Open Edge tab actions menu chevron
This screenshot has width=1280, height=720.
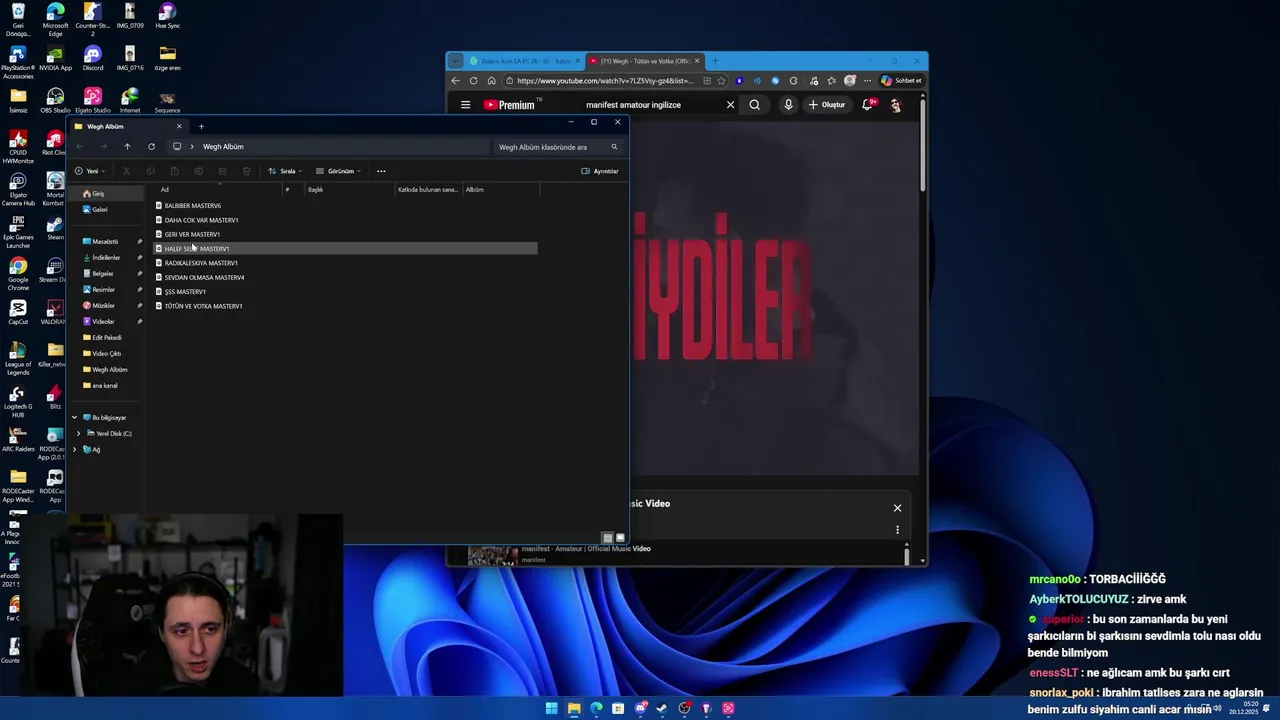click(x=455, y=61)
